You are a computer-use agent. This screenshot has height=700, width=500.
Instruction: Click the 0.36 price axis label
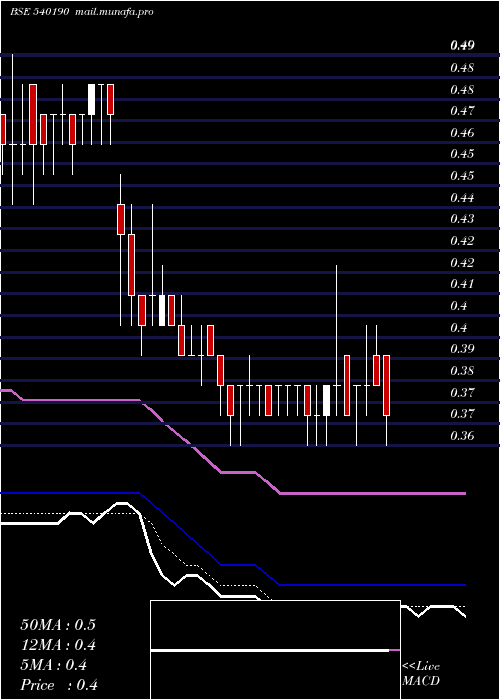(x=462, y=435)
